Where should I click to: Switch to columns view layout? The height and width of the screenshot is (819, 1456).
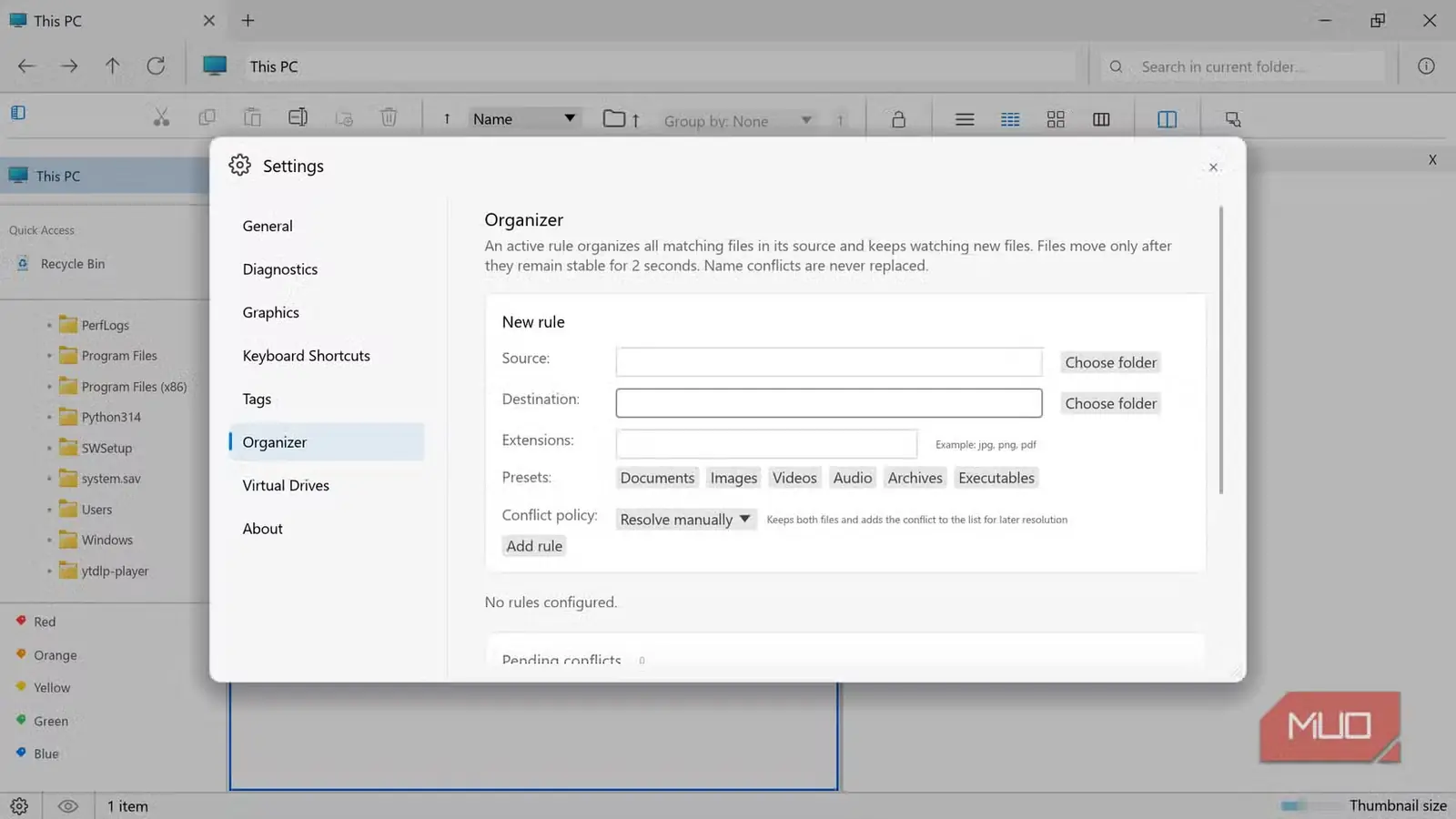(x=1101, y=119)
